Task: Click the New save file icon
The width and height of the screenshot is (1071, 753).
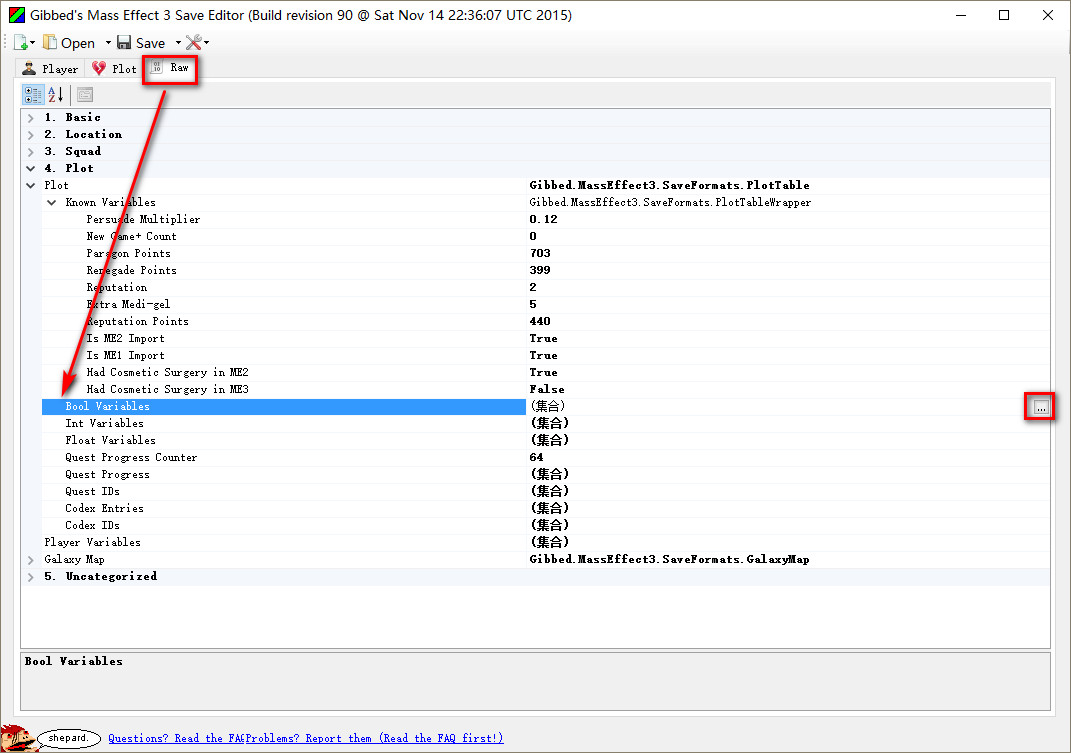Action: point(20,42)
